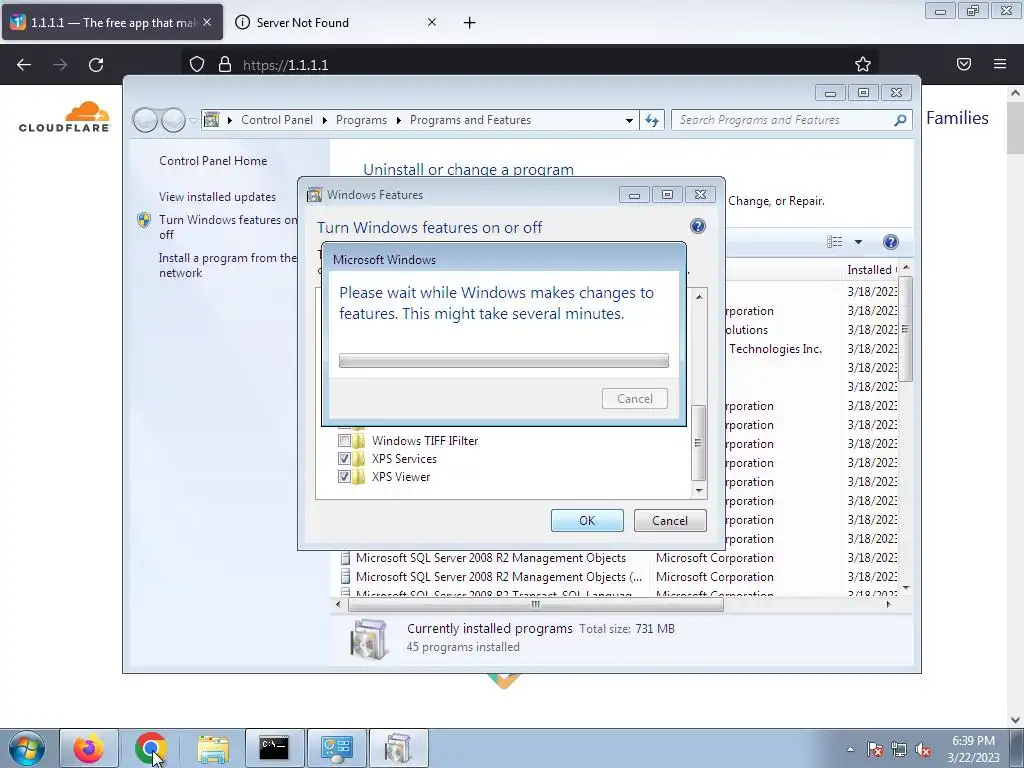The width and height of the screenshot is (1024, 768).
Task: Expand arrow after Control Panel breadcrumb
Action: 325,120
